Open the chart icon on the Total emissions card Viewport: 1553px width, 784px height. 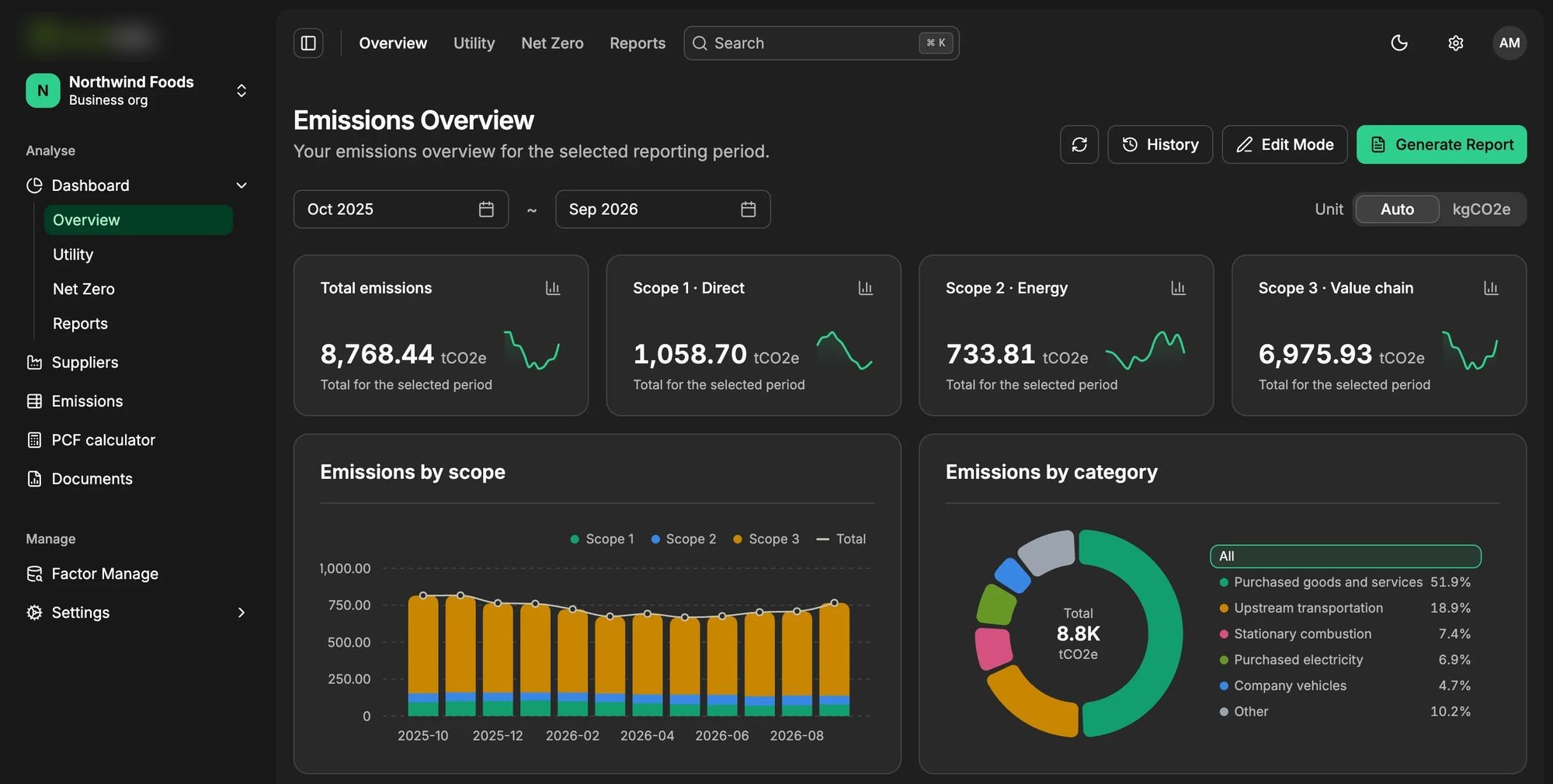[553, 288]
